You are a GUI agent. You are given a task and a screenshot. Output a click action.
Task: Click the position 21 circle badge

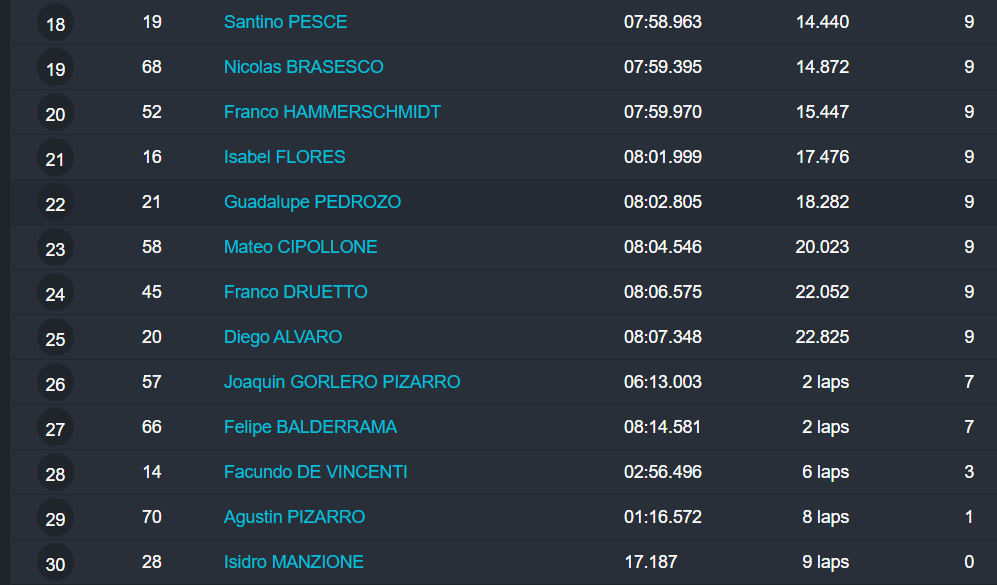coord(55,158)
